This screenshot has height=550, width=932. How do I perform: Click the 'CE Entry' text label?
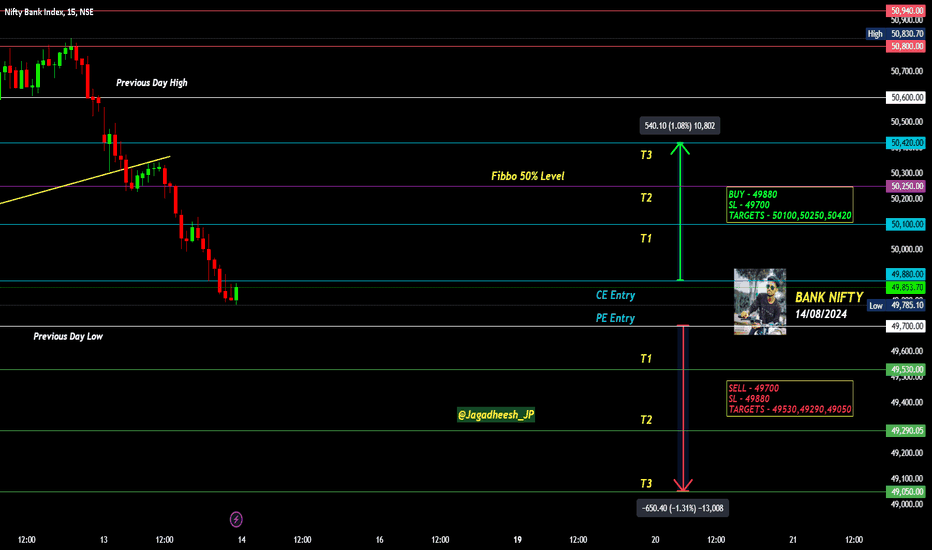615,295
